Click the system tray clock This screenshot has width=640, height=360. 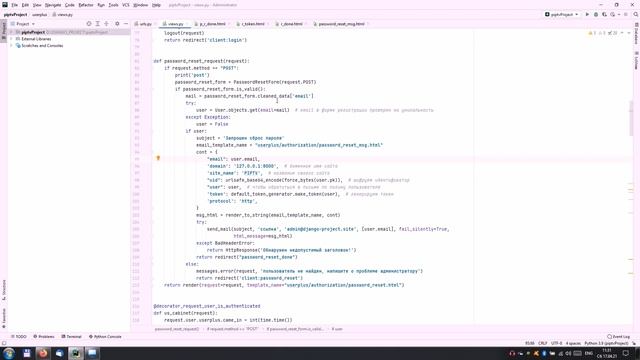[x=607, y=353]
